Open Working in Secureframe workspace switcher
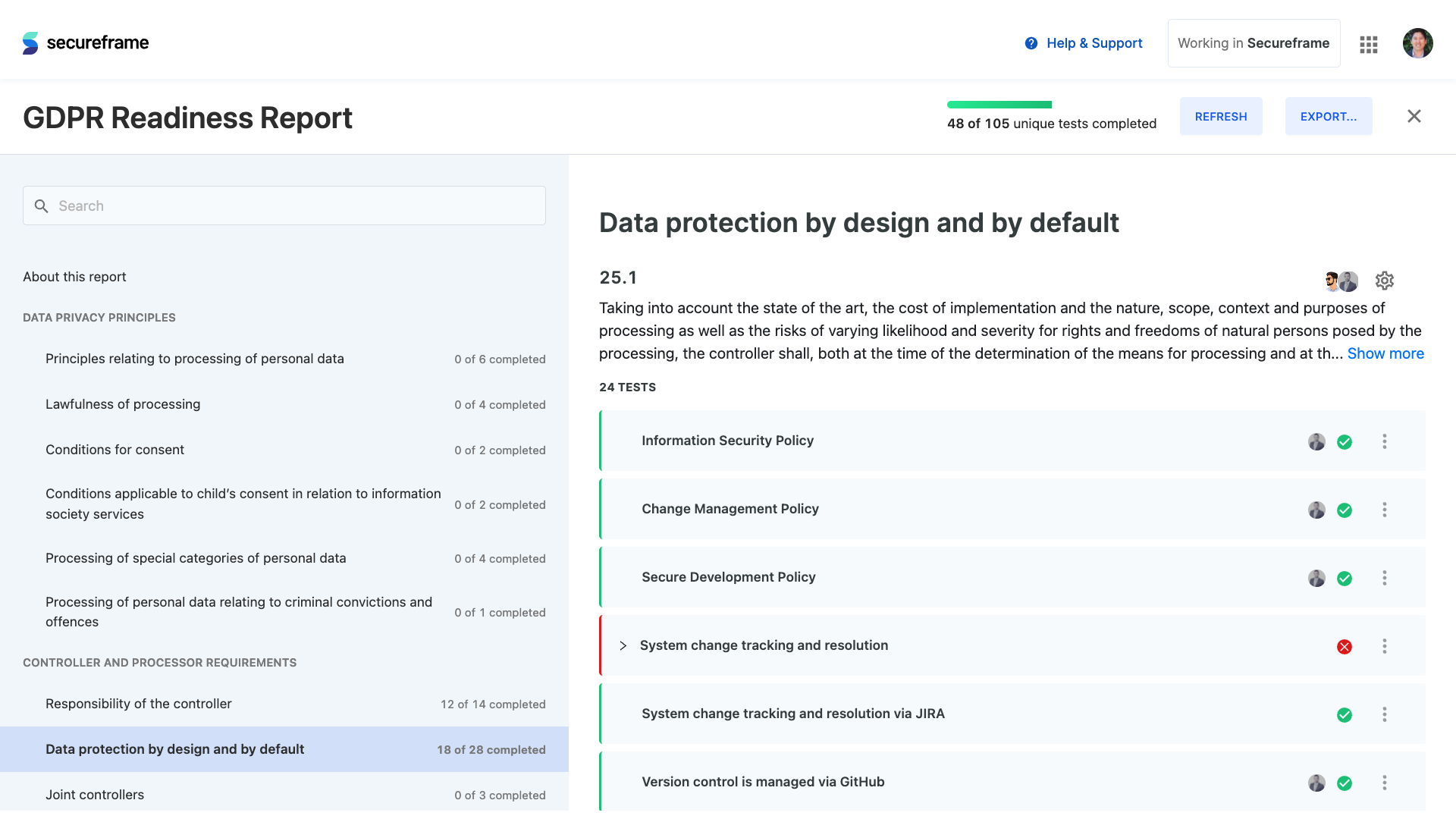The image size is (1456, 819). (1253, 43)
